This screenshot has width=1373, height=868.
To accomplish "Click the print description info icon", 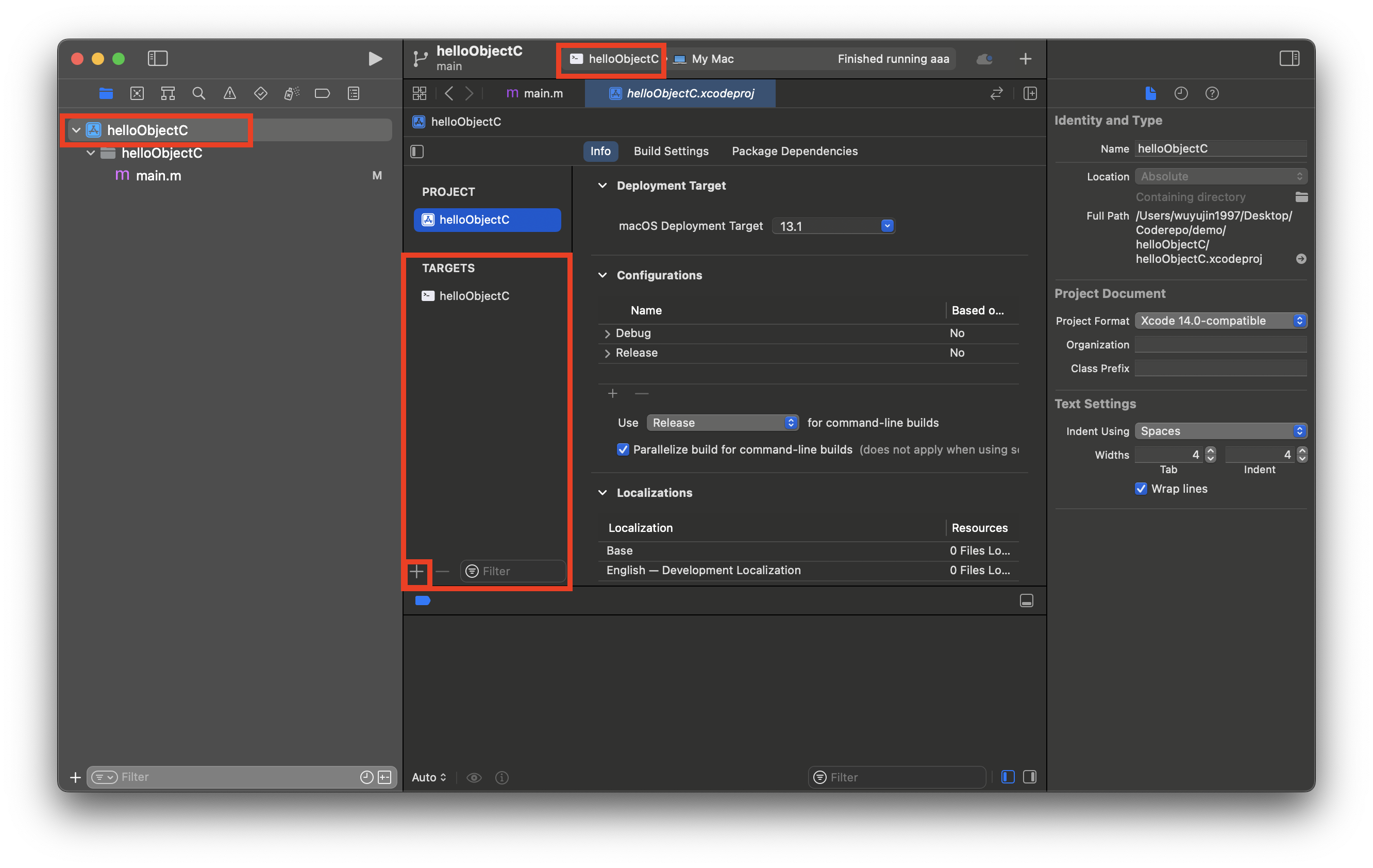I will (x=502, y=777).
